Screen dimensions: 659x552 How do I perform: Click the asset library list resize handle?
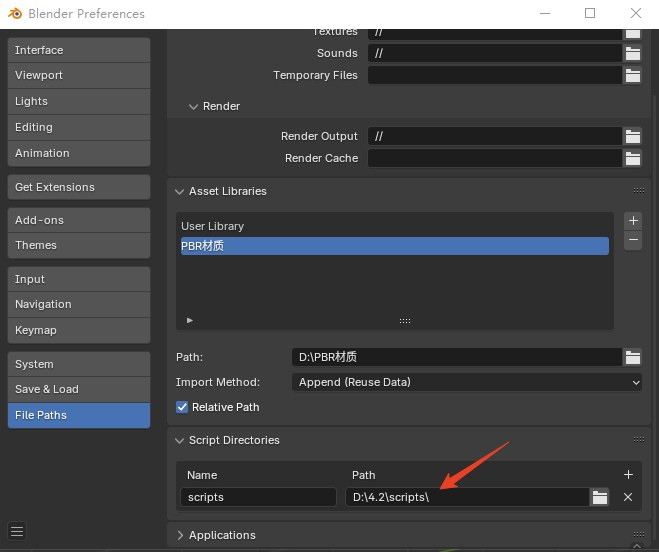pyautogui.click(x=405, y=321)
